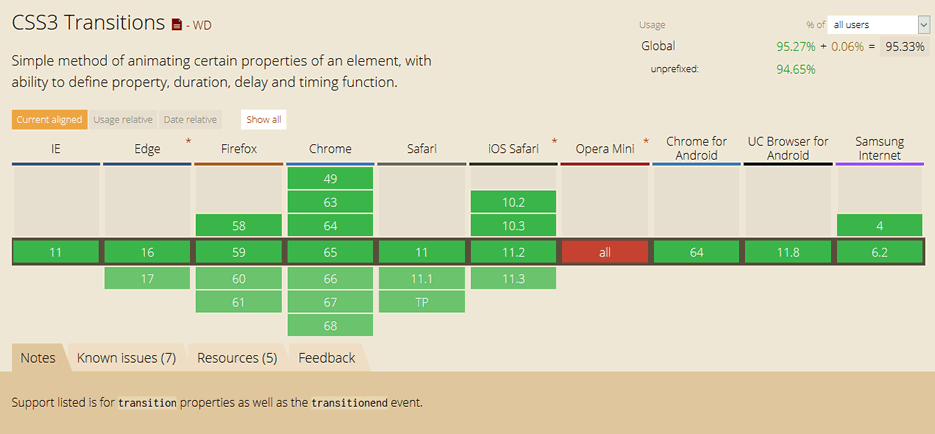Switch to Usage relative view
Viewport: 935px width, 434px height.
click(x=123, y=119)
